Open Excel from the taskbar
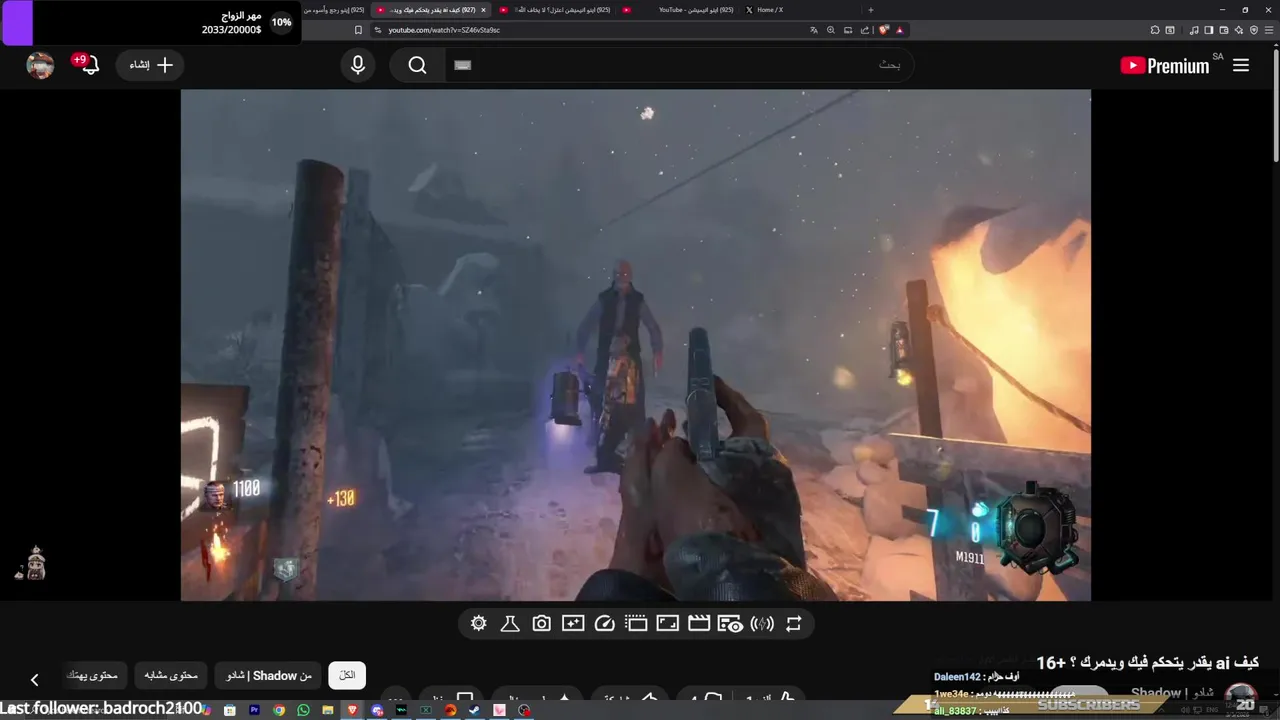 coord(426,710)
